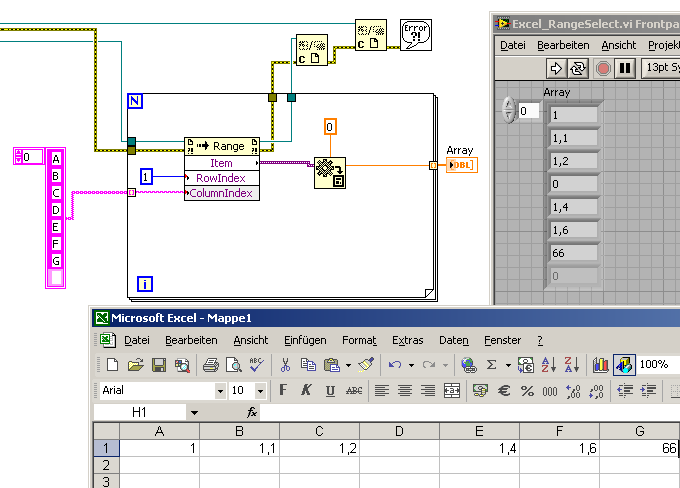Click Merge and Center icon

(451, 391)
